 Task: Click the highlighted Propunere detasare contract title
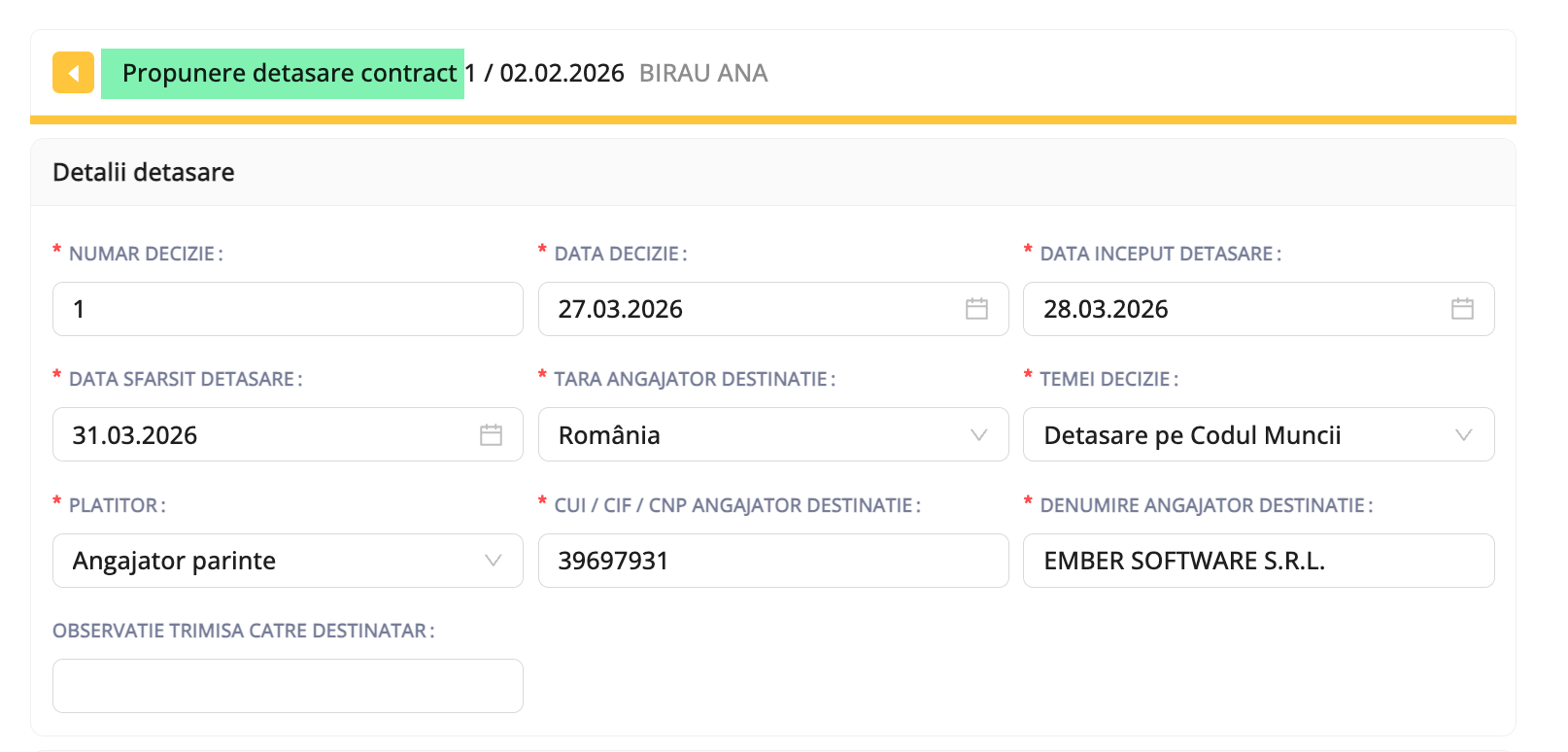(283, 73)
